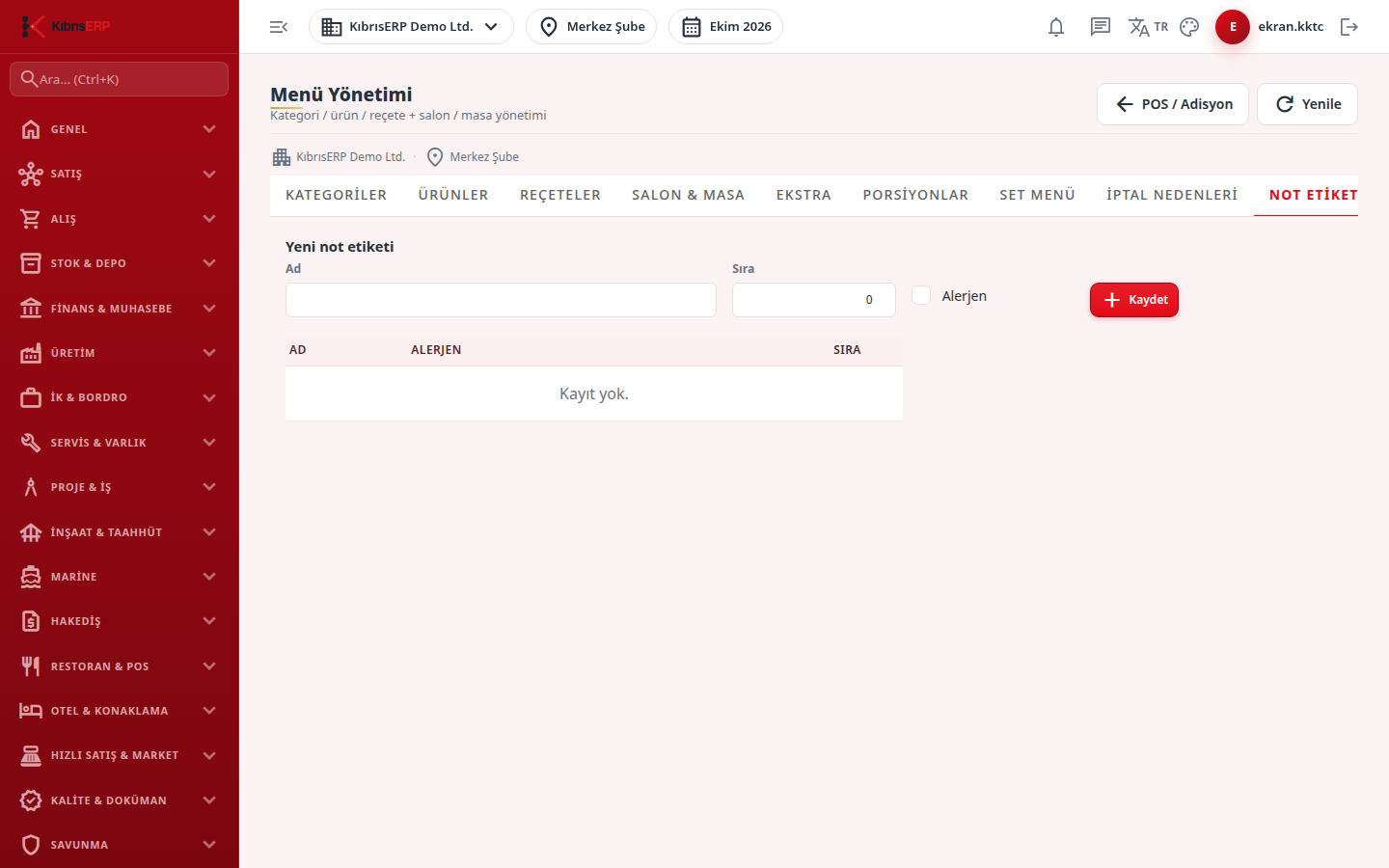The image size is (1389, 868).
Task: Switch to the Kategoriler tab
Action: [x=336, y=195]
